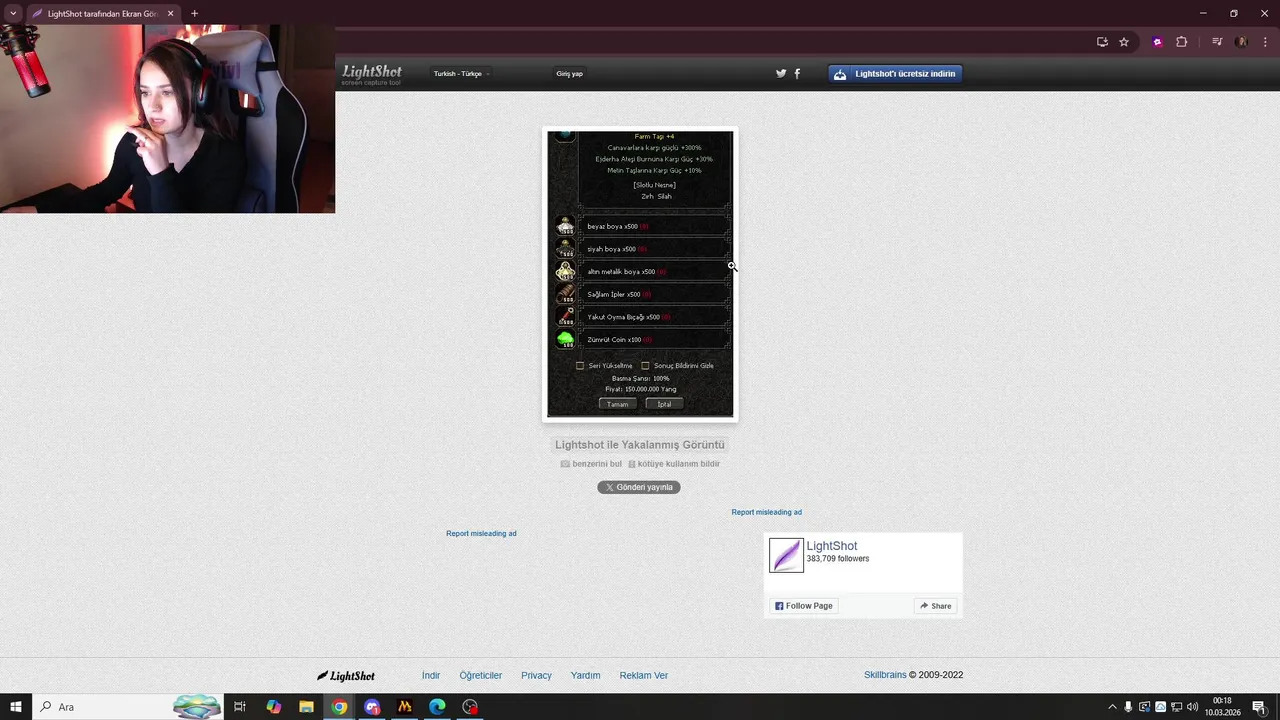Open the media controls icon in Chrome toolbar
This screenshot has width=1280, height=720.
[1217, 42]
